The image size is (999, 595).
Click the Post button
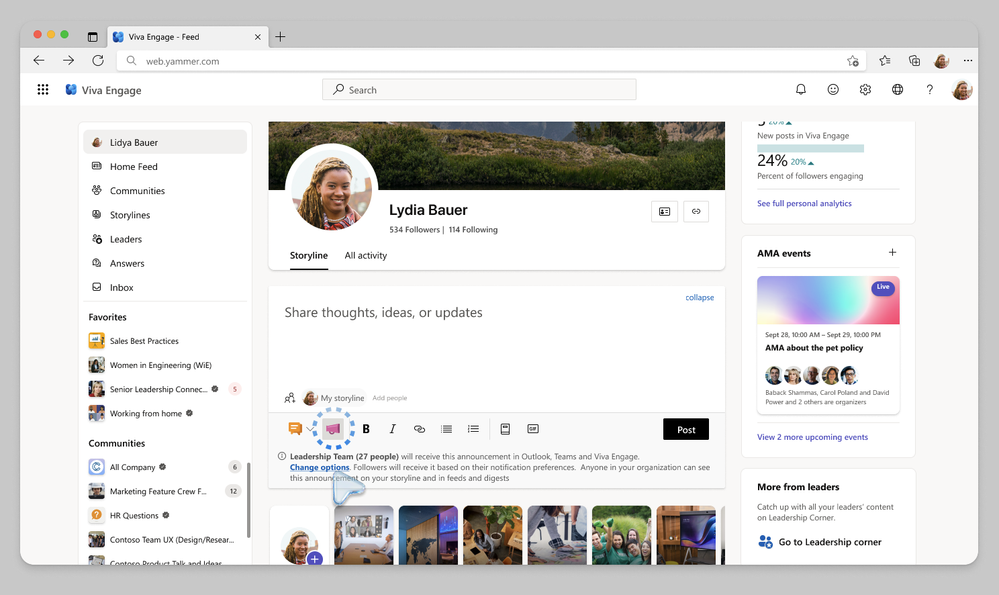[686, 429]
